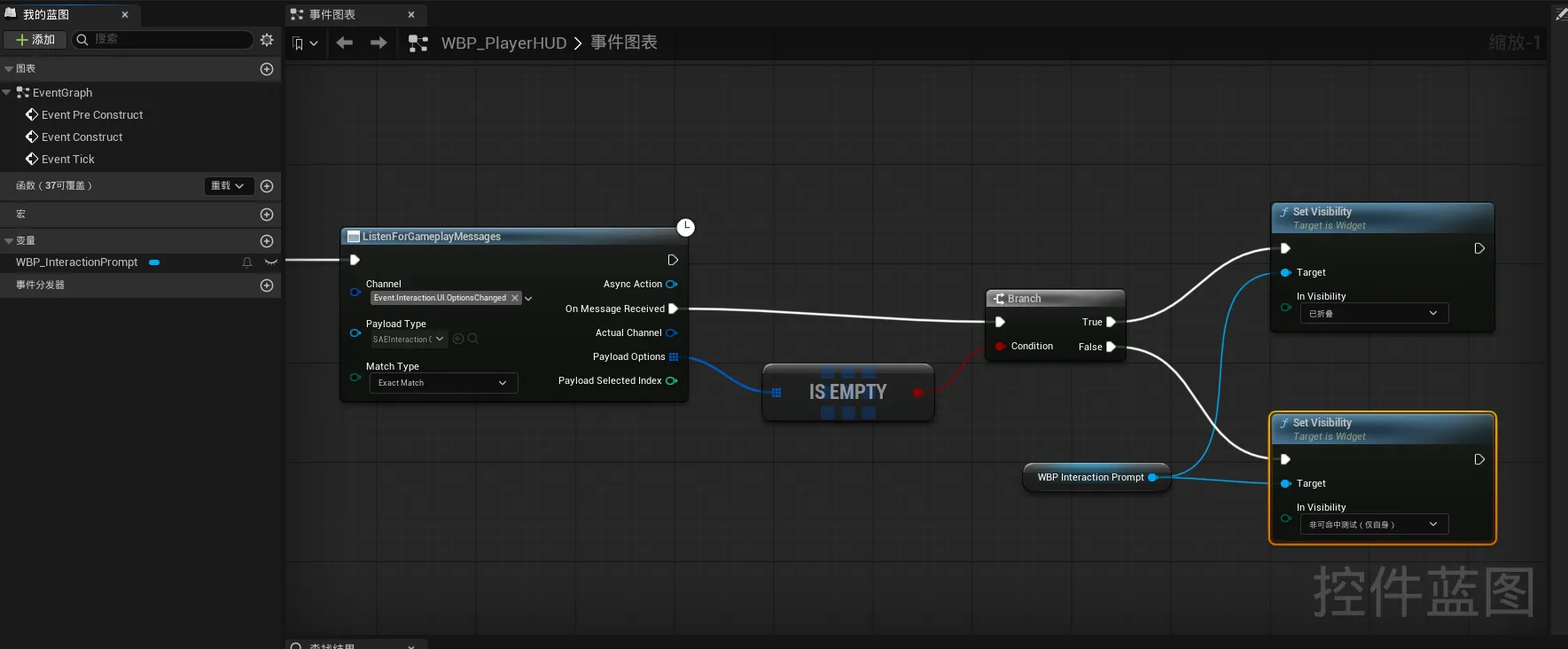The height and width of the screenshot is (649, 1568).
Task: Click the 添加 add button
Action: click(x=35, y=40)
